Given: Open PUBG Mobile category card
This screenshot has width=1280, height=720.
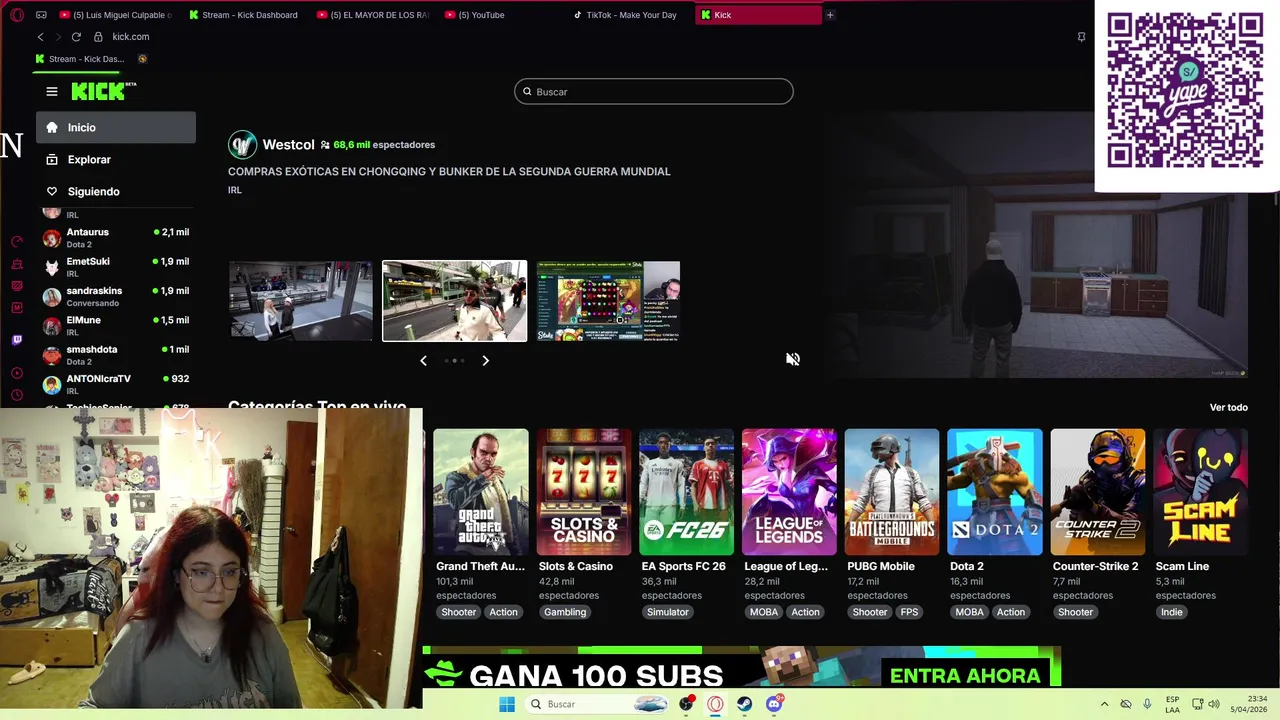Looking at the screenshot, I should pos(892,492).
